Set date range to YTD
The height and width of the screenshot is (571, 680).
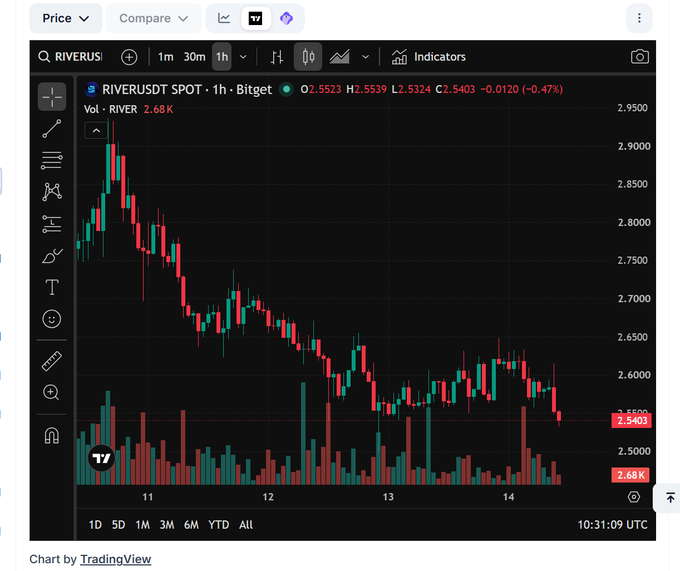[x=219, y=525]
